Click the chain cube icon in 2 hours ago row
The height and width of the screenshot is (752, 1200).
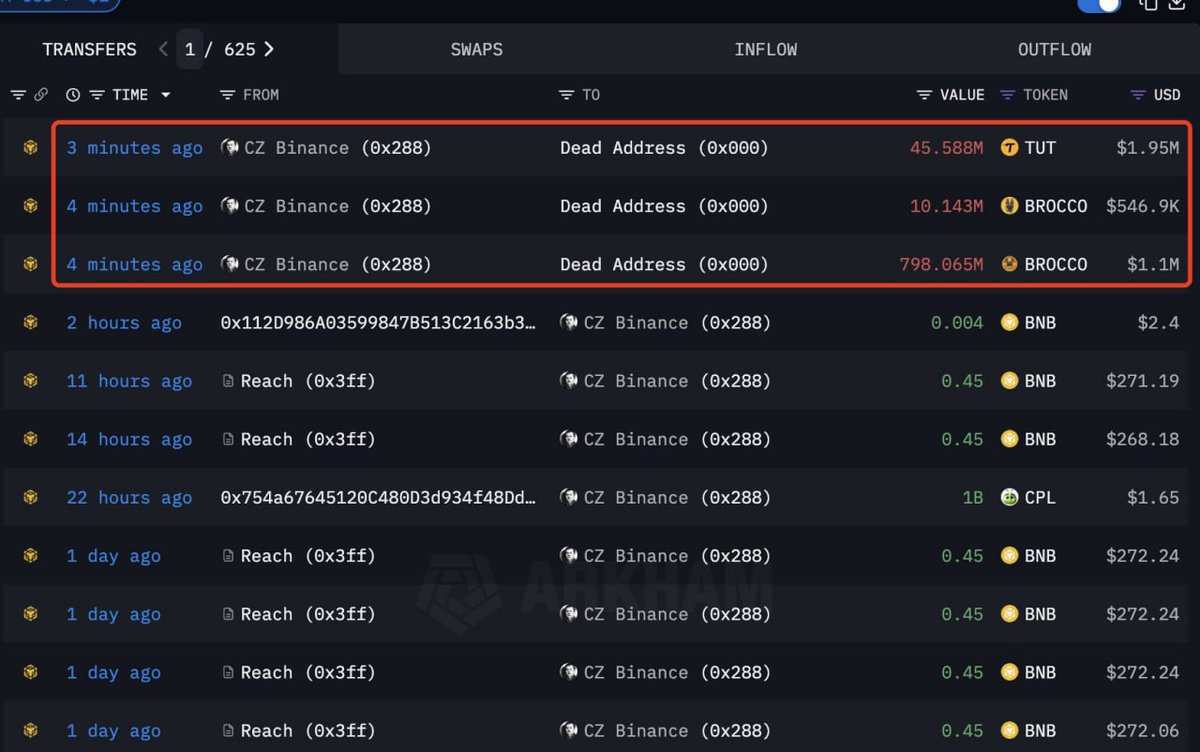click(x=31, y=322)
